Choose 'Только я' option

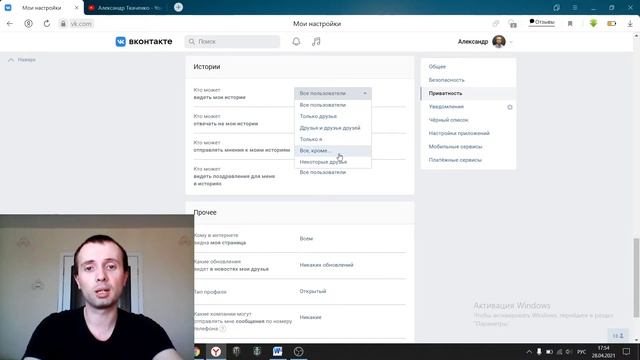coord(333,139)
